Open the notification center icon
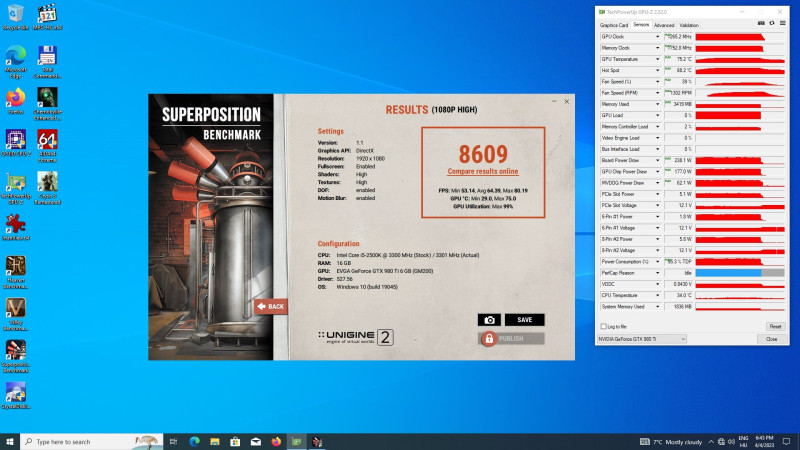This screenshot has height=450, width=800. pos(787,441)
